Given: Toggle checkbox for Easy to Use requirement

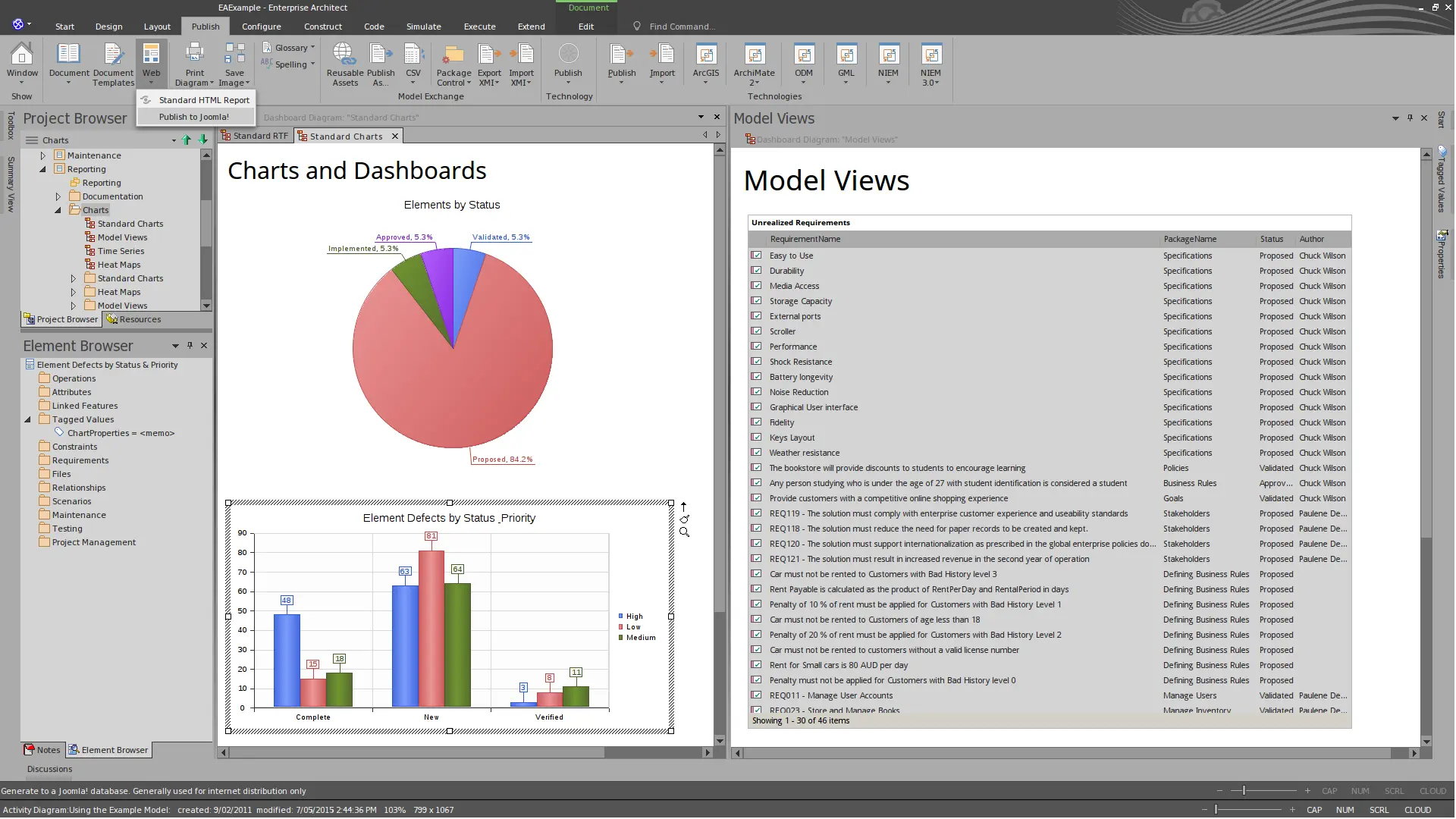Looking at the screenshot, I should click(756, 256).
